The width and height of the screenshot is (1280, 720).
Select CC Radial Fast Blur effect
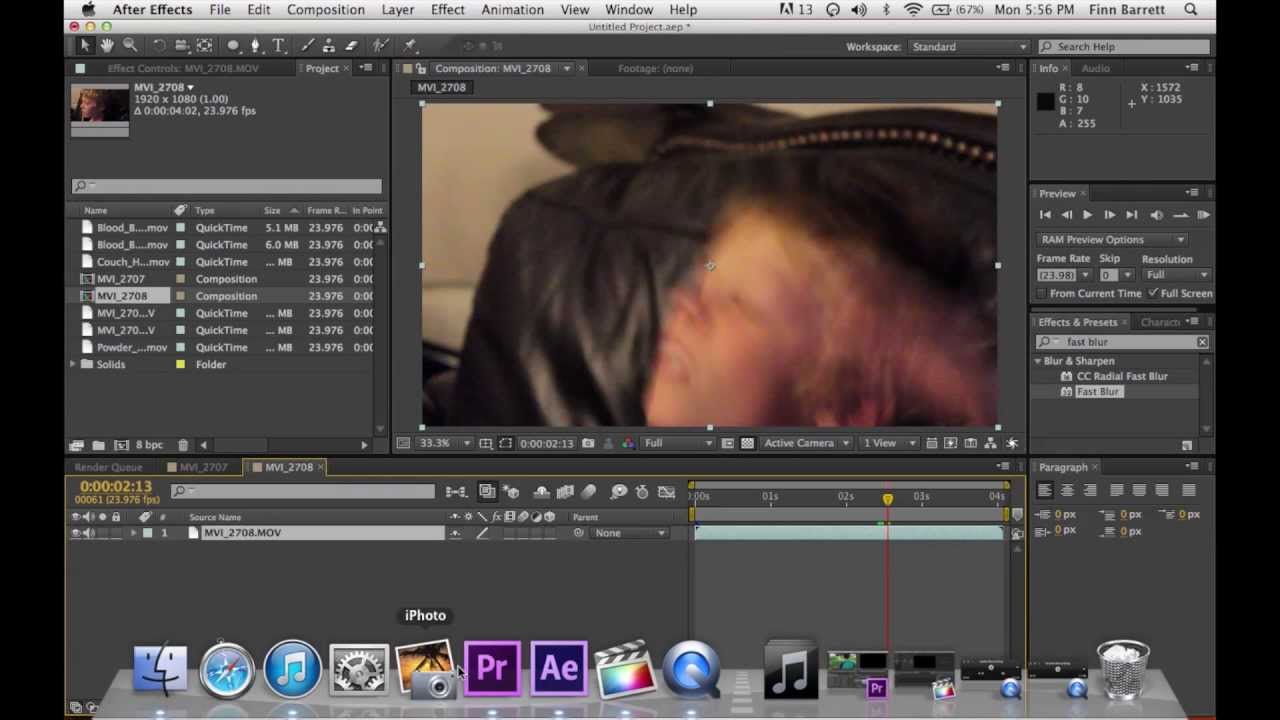pyautogui.click(x=1122, y=376)
